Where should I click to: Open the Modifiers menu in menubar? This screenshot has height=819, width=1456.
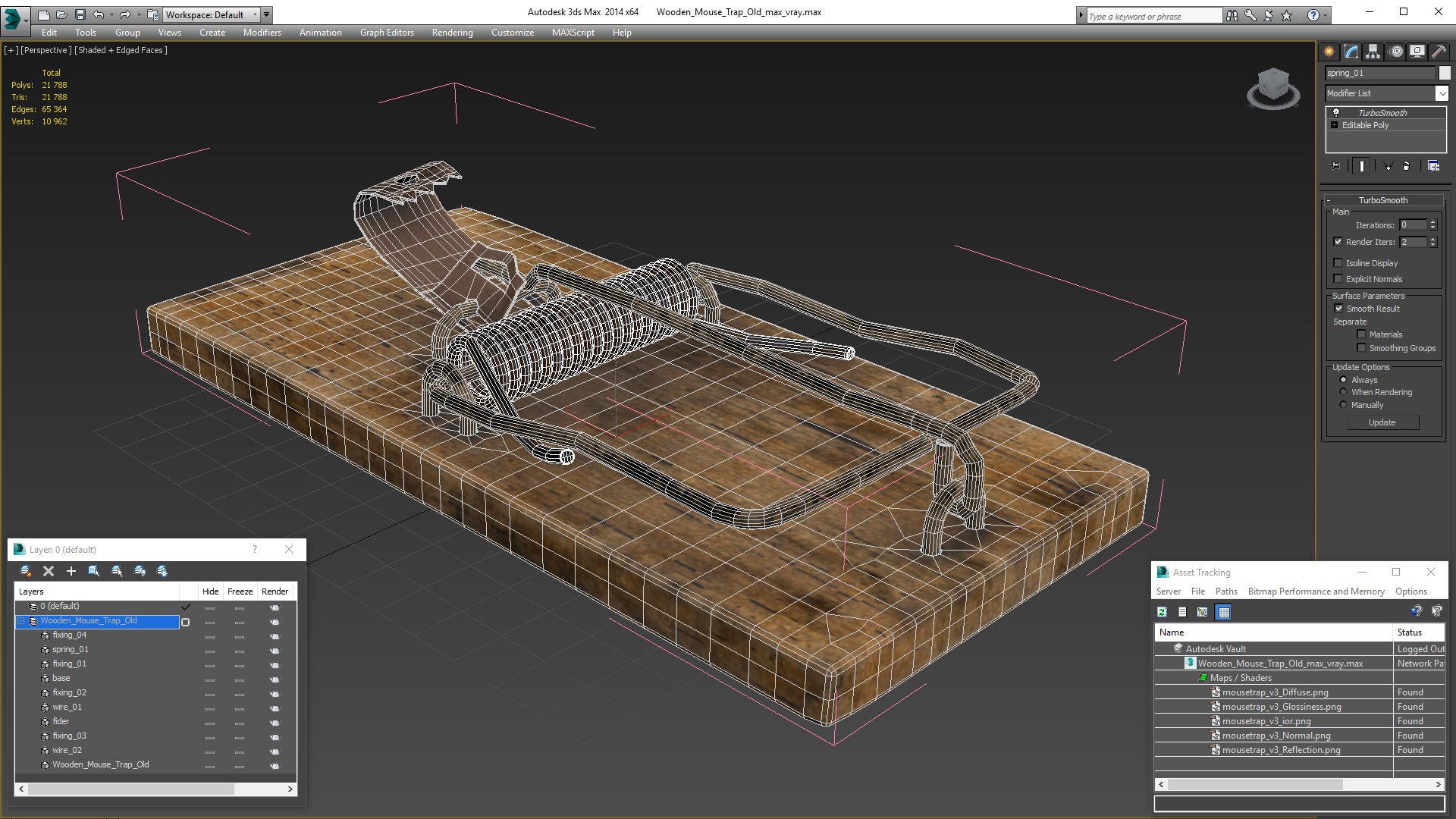click(x=261, y=32)
